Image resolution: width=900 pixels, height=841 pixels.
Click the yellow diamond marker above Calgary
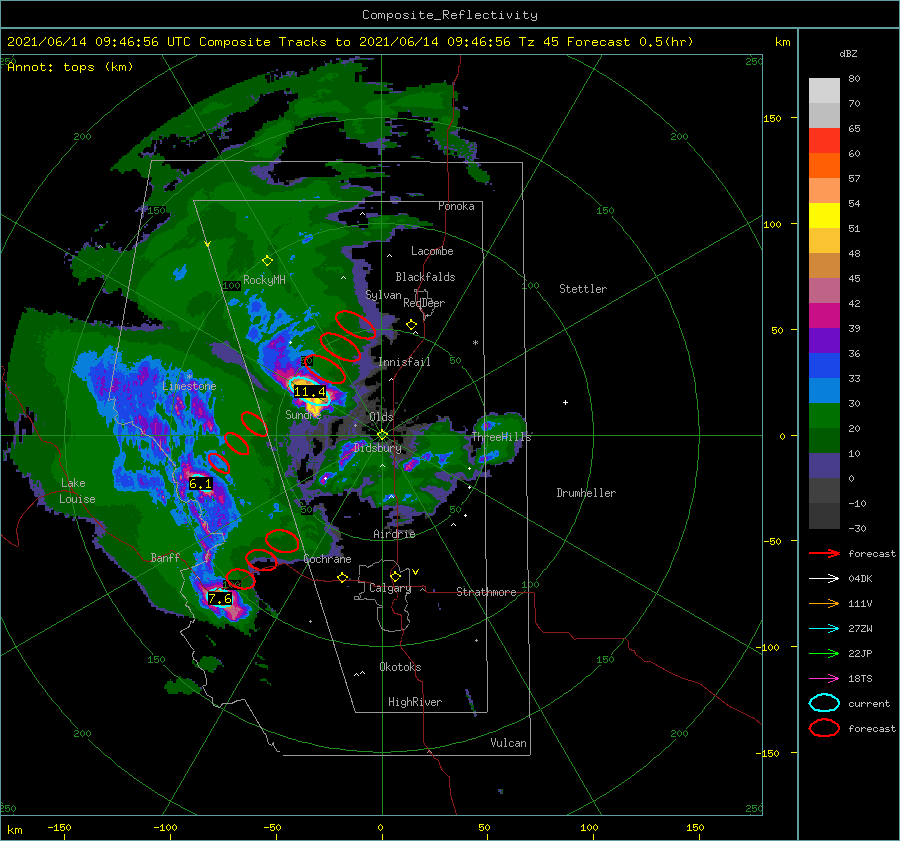pyautogui.click(x=395, y=576)
